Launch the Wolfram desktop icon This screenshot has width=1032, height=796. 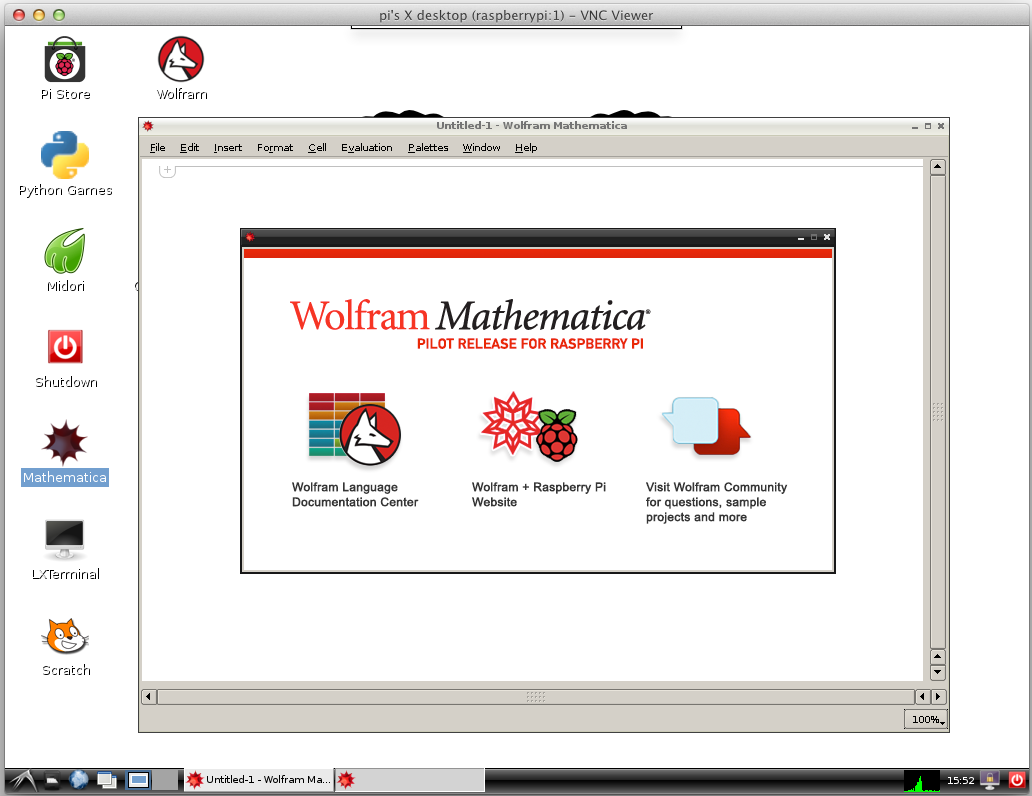click(181, 59)
